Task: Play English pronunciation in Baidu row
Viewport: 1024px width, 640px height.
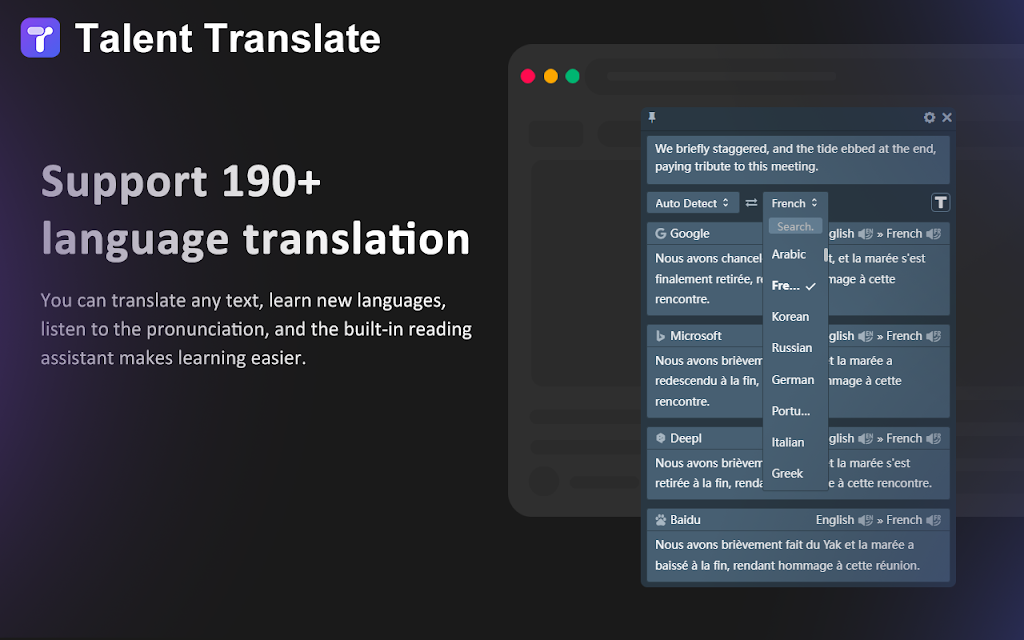Action: pos(865,520)
